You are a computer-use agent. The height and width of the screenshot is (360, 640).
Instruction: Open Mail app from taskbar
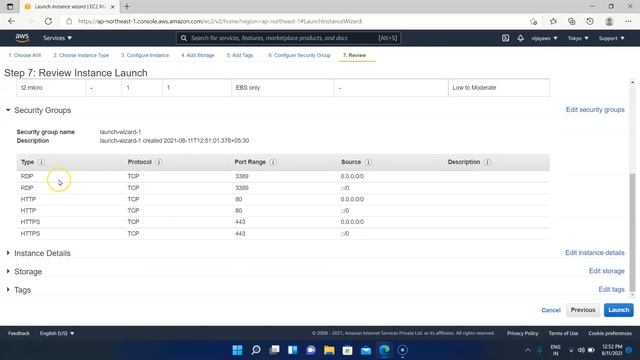coord(366,350)
